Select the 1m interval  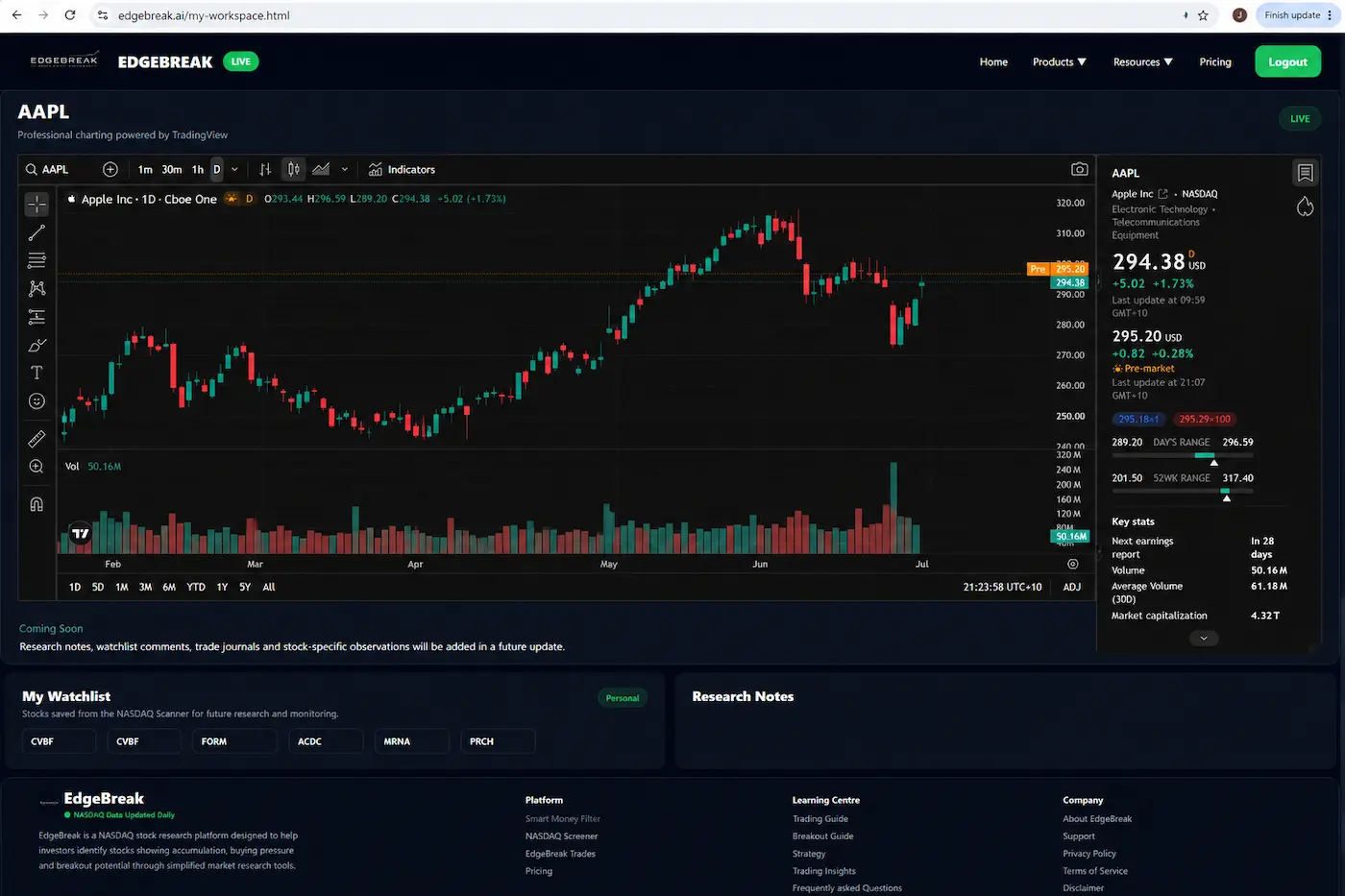click(x=145, y=169)
